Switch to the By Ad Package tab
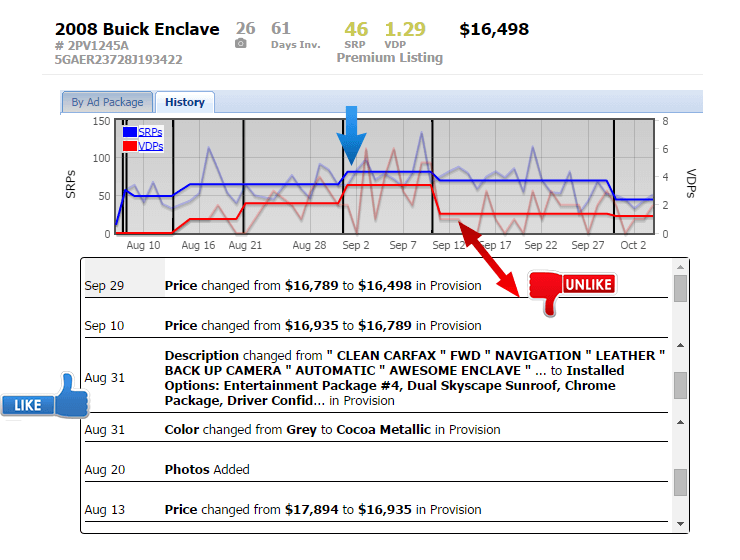Screen dimensions: 740x560 click(107, 102)
